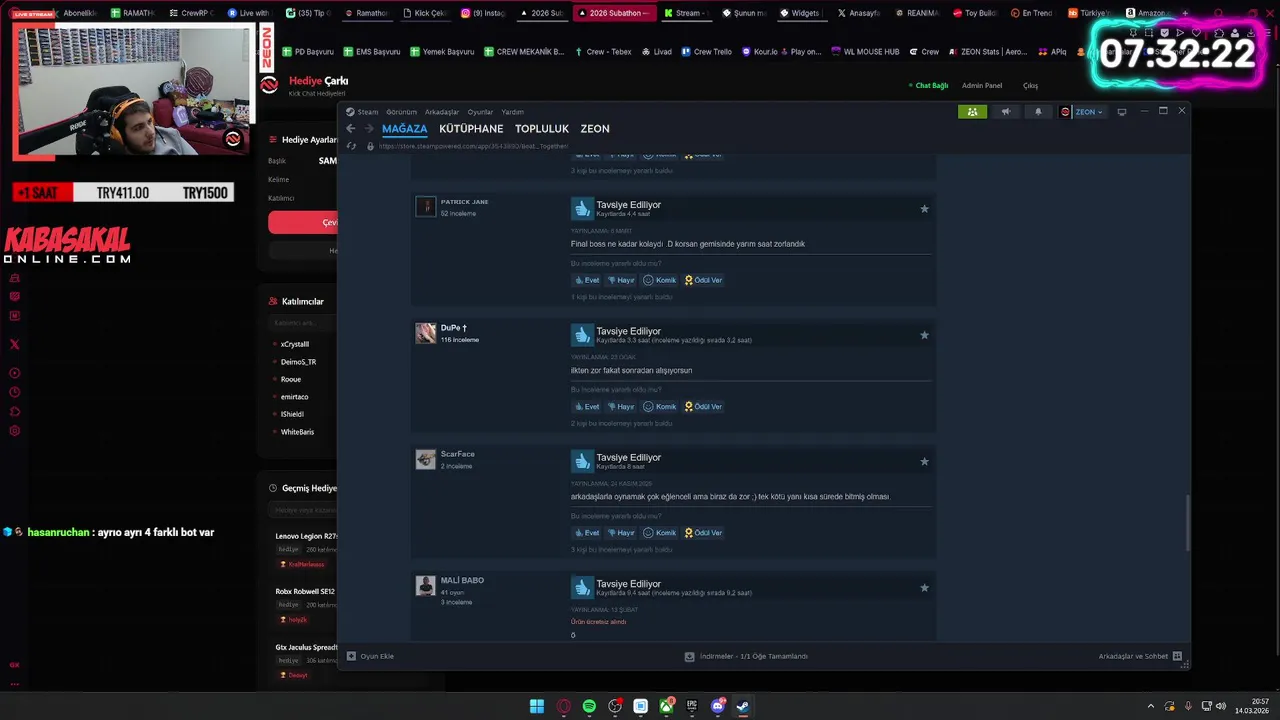
Task: Click thumbs-up icon on PATRICK JANE review
Action: (582, 208)
